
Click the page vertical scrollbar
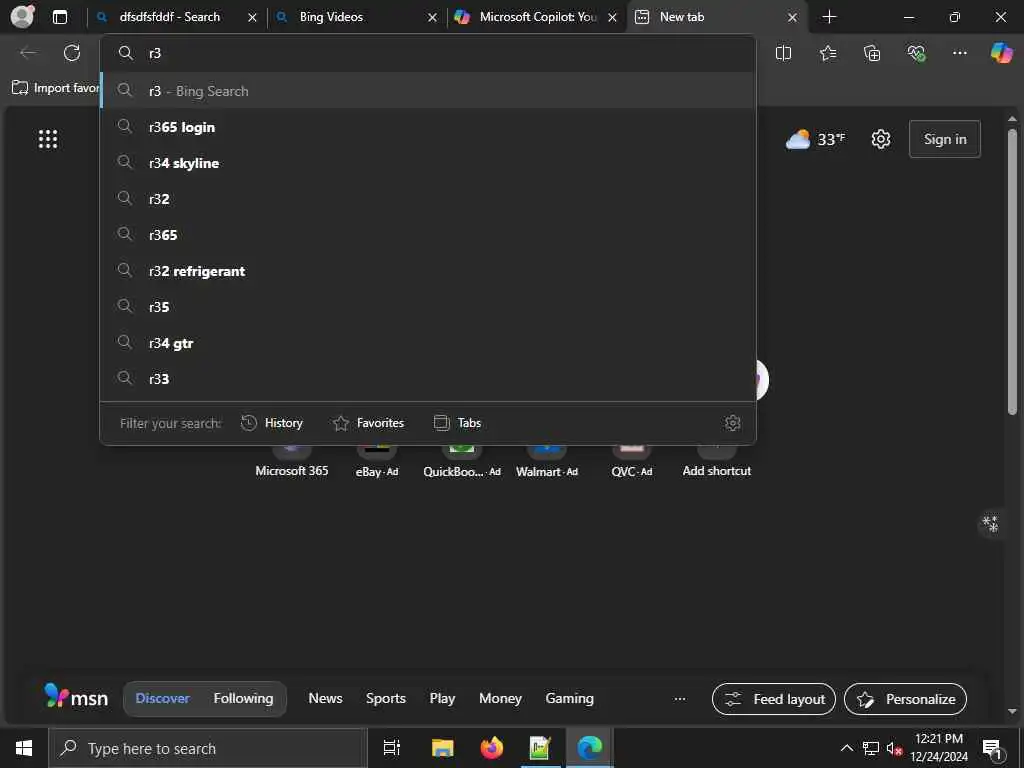[x=1012, y=272]
